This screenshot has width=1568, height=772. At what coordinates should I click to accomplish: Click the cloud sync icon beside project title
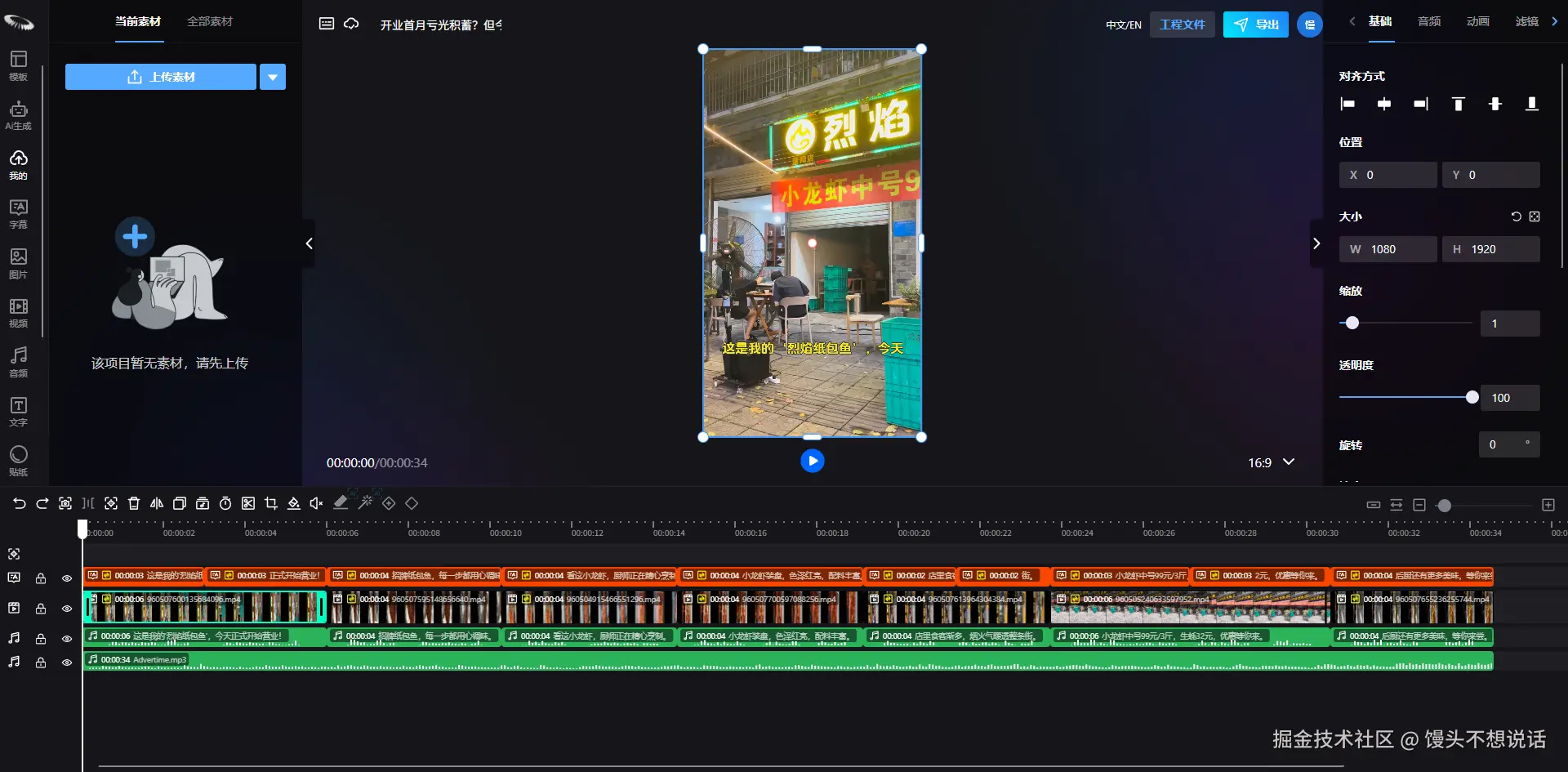(351, 24)
